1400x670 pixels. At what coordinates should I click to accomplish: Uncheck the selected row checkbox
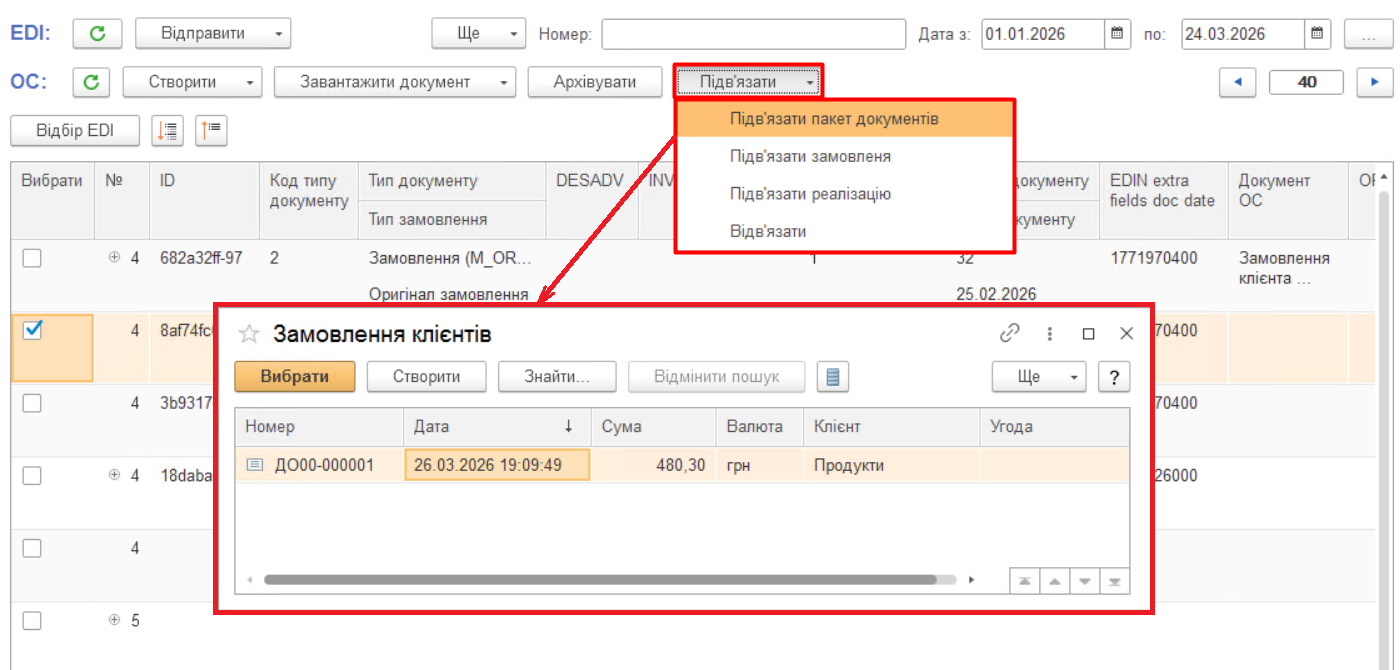32,330
